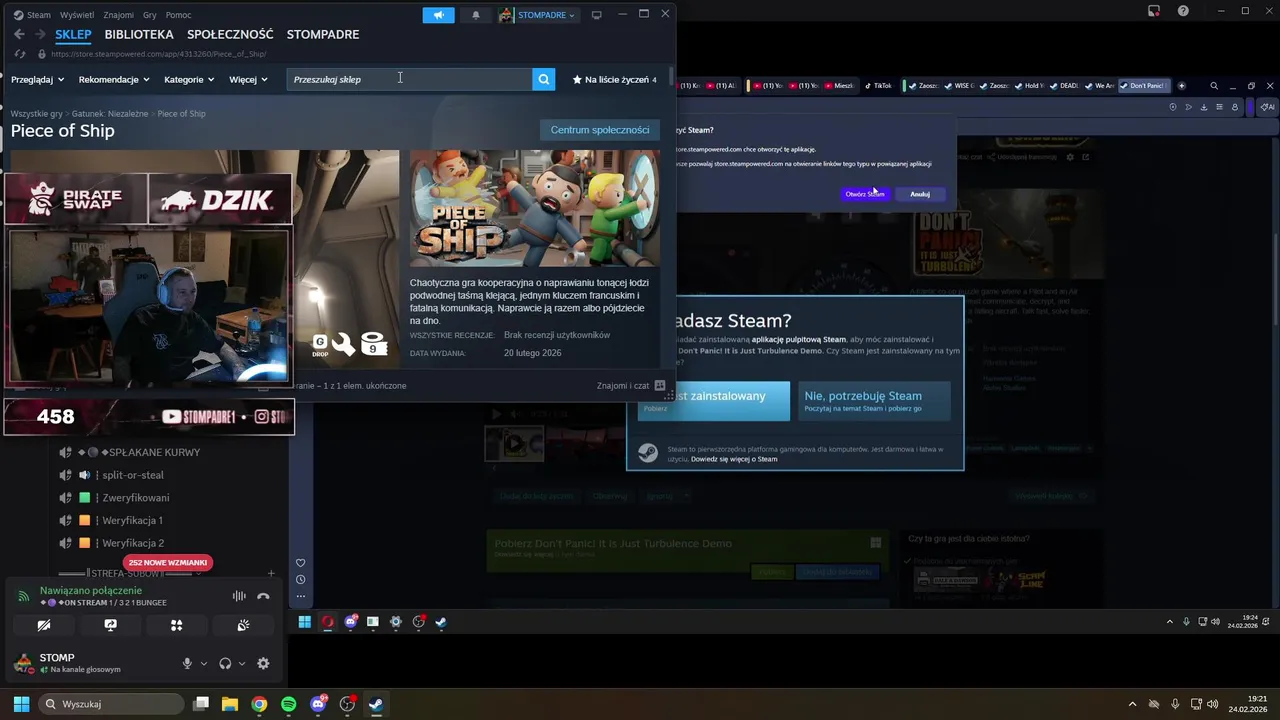This screenshot has height=720, width=1280.
Task: Expand the Kategorie menu
Action: 189,79
